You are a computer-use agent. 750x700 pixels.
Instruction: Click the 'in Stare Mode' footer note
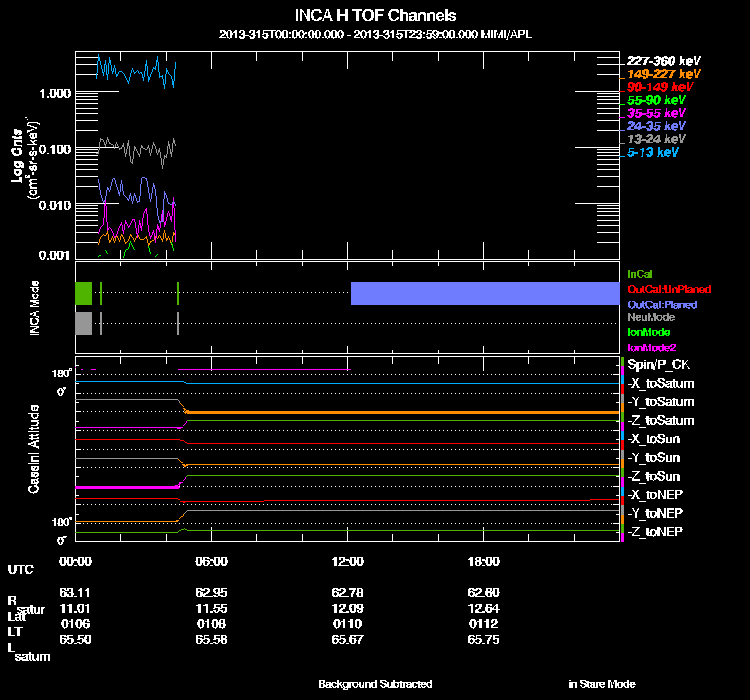602,684
